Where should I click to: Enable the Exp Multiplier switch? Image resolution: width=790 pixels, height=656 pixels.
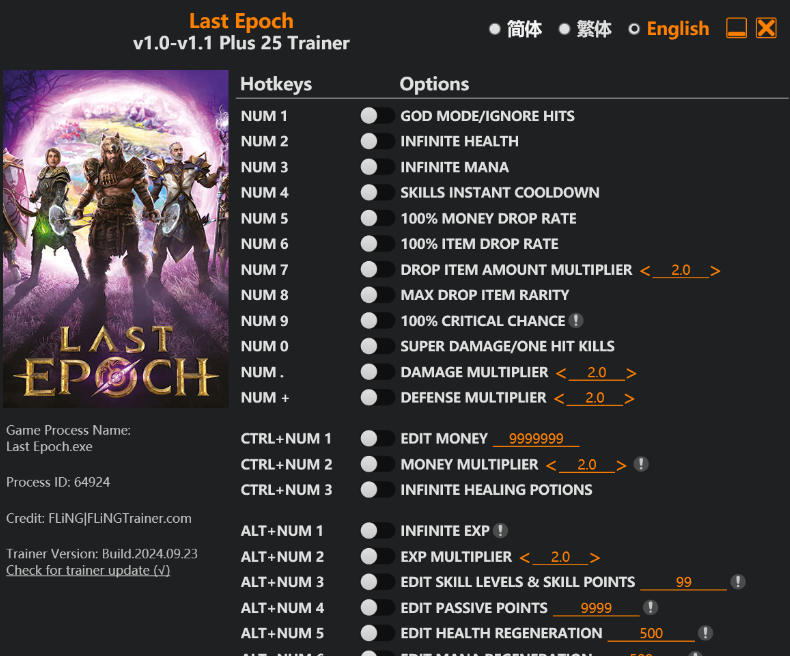[x=377, y=556]
